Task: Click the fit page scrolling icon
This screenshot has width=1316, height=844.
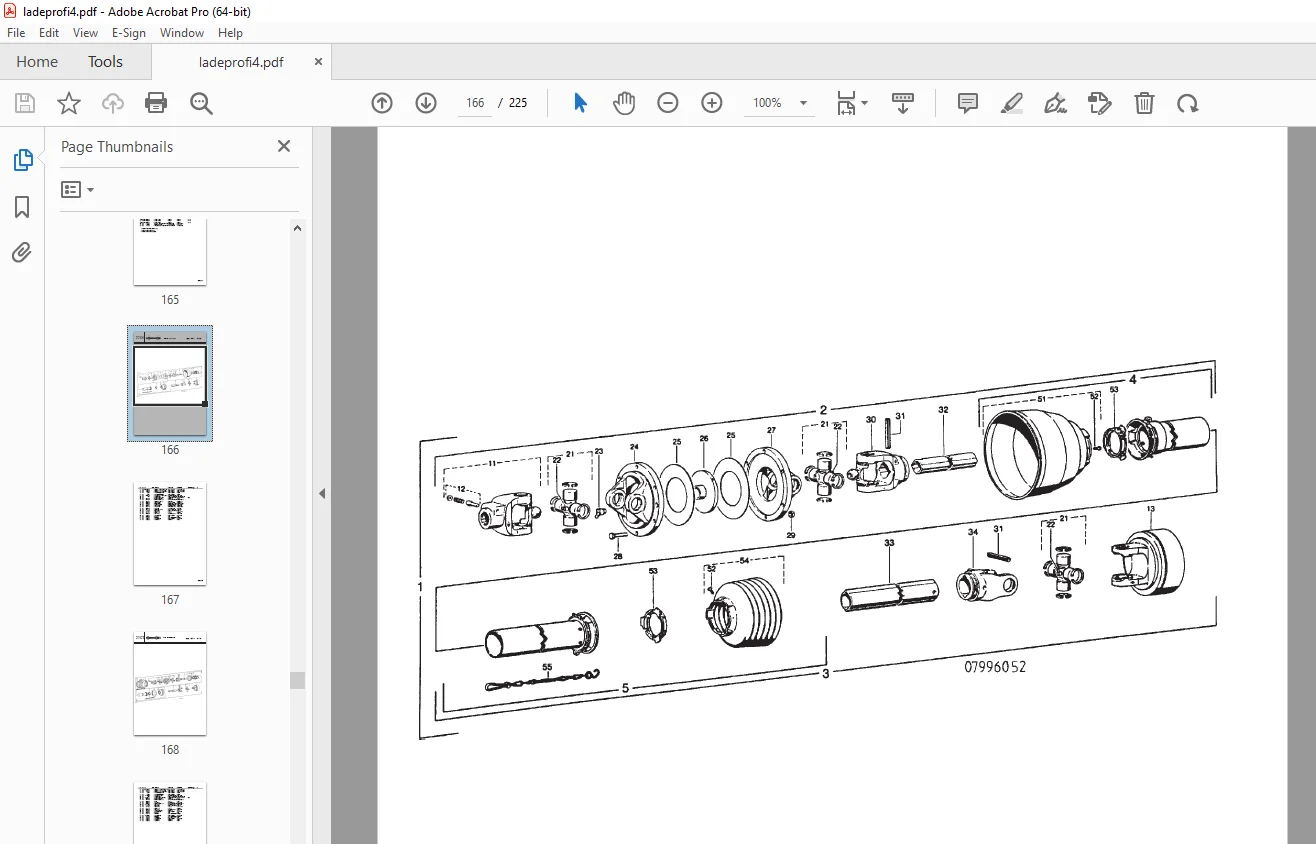Action: (x=847, y=103)
